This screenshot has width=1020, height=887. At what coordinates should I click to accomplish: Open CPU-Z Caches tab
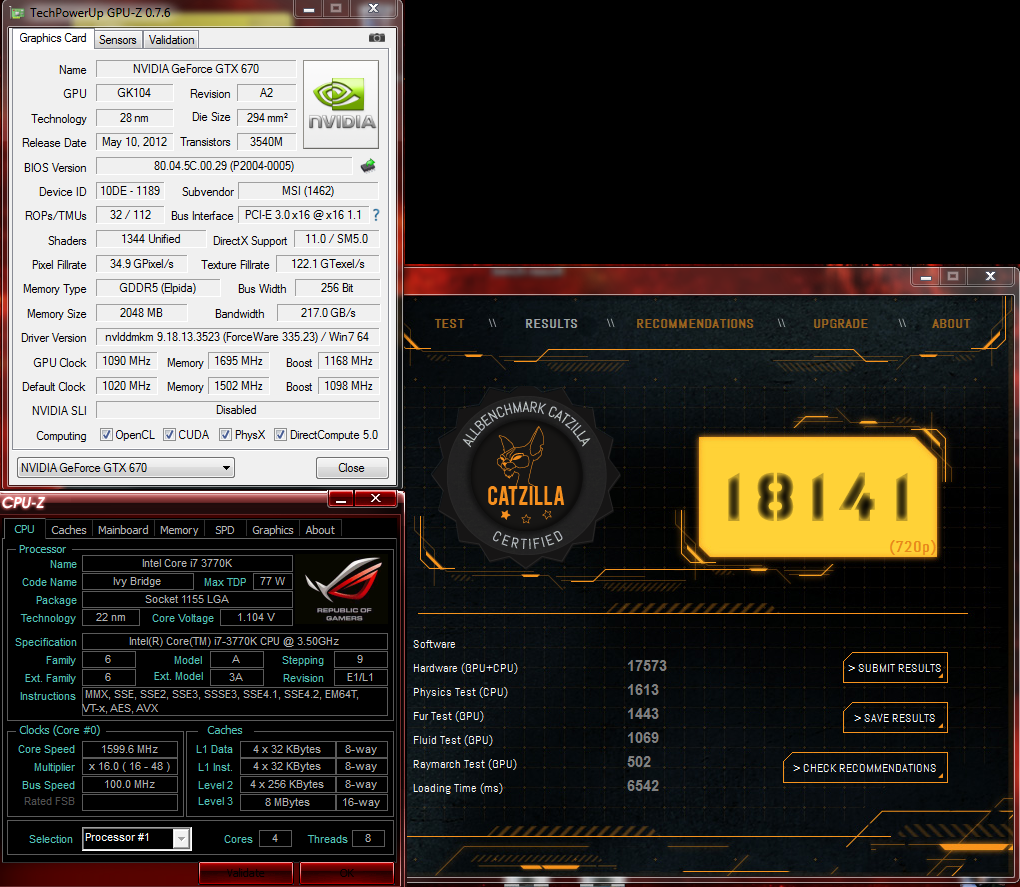pyautogui.click(x=68, y=530)
